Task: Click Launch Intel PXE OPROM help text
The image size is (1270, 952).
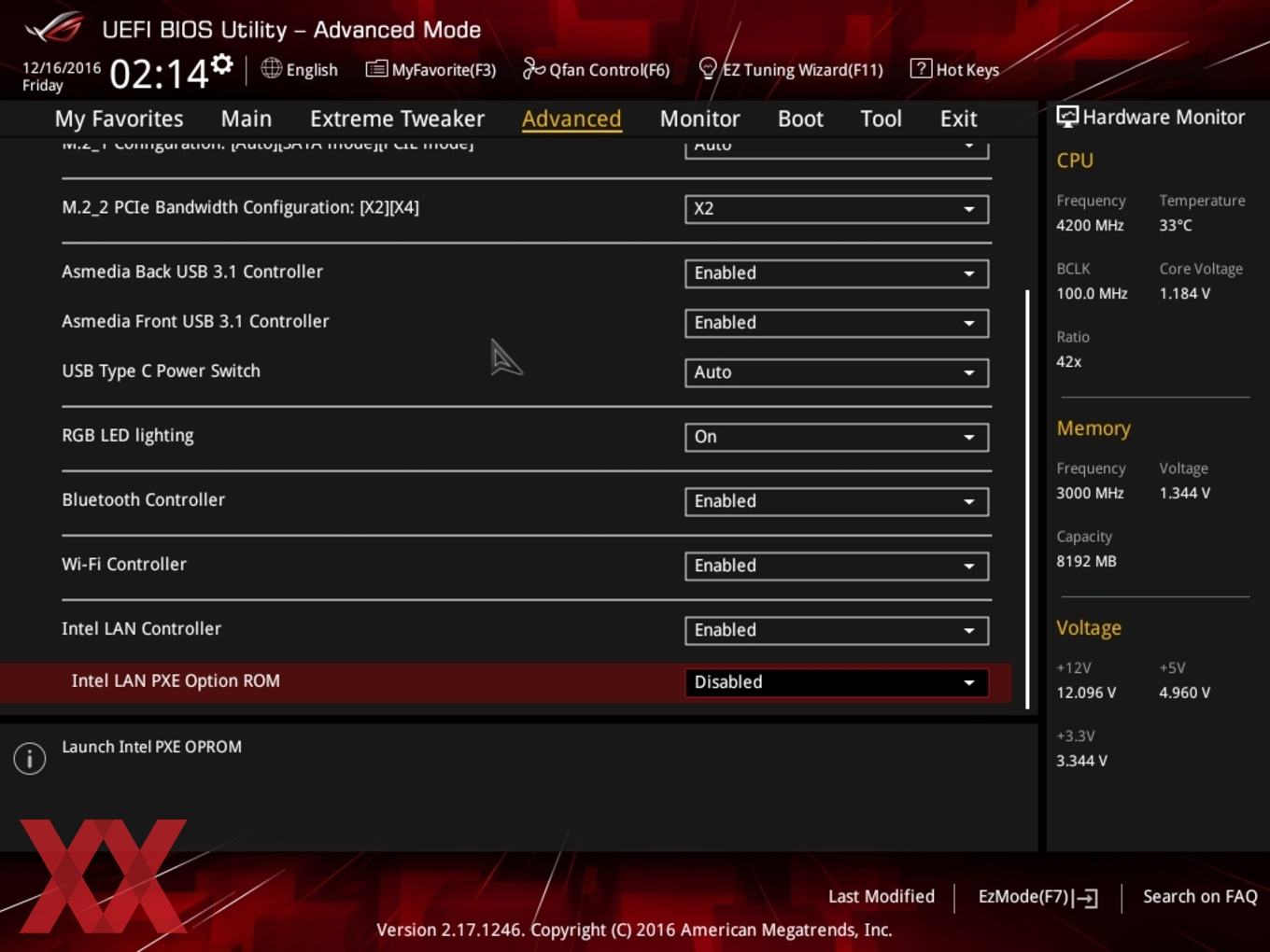Action: pyautogui.click(x=151, y=747)
